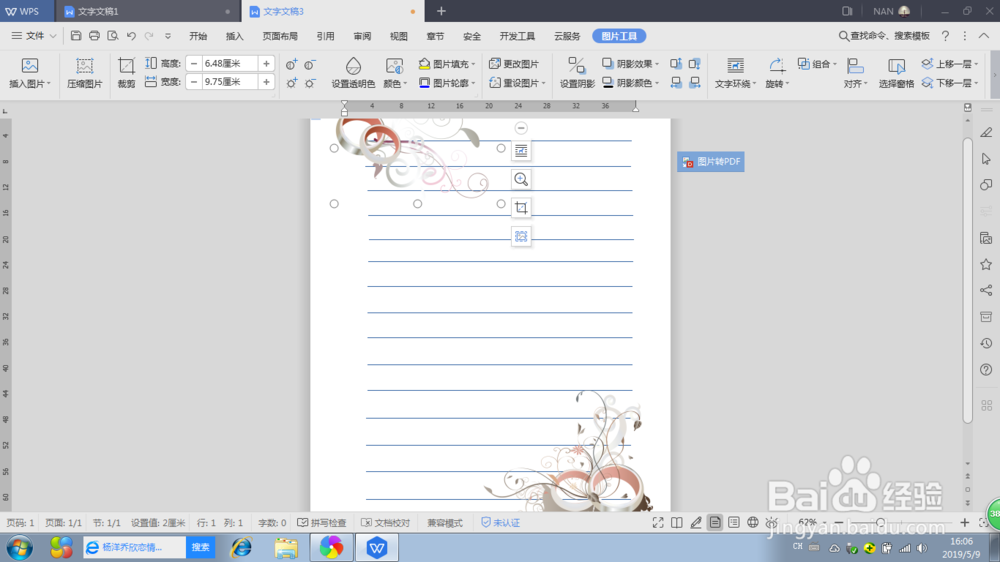Open the Page Layout (页面布局) tab
1000x562 pixels.
pos(280,36)
